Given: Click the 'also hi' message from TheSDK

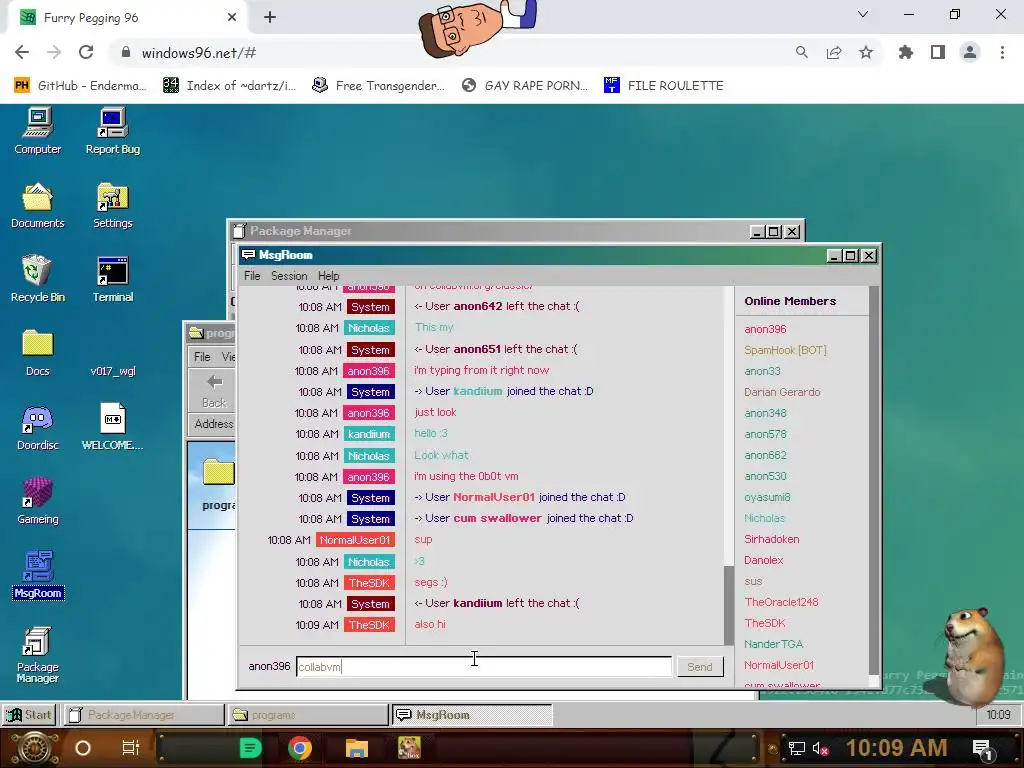Looking at the screenshot, I should point(430,624).
